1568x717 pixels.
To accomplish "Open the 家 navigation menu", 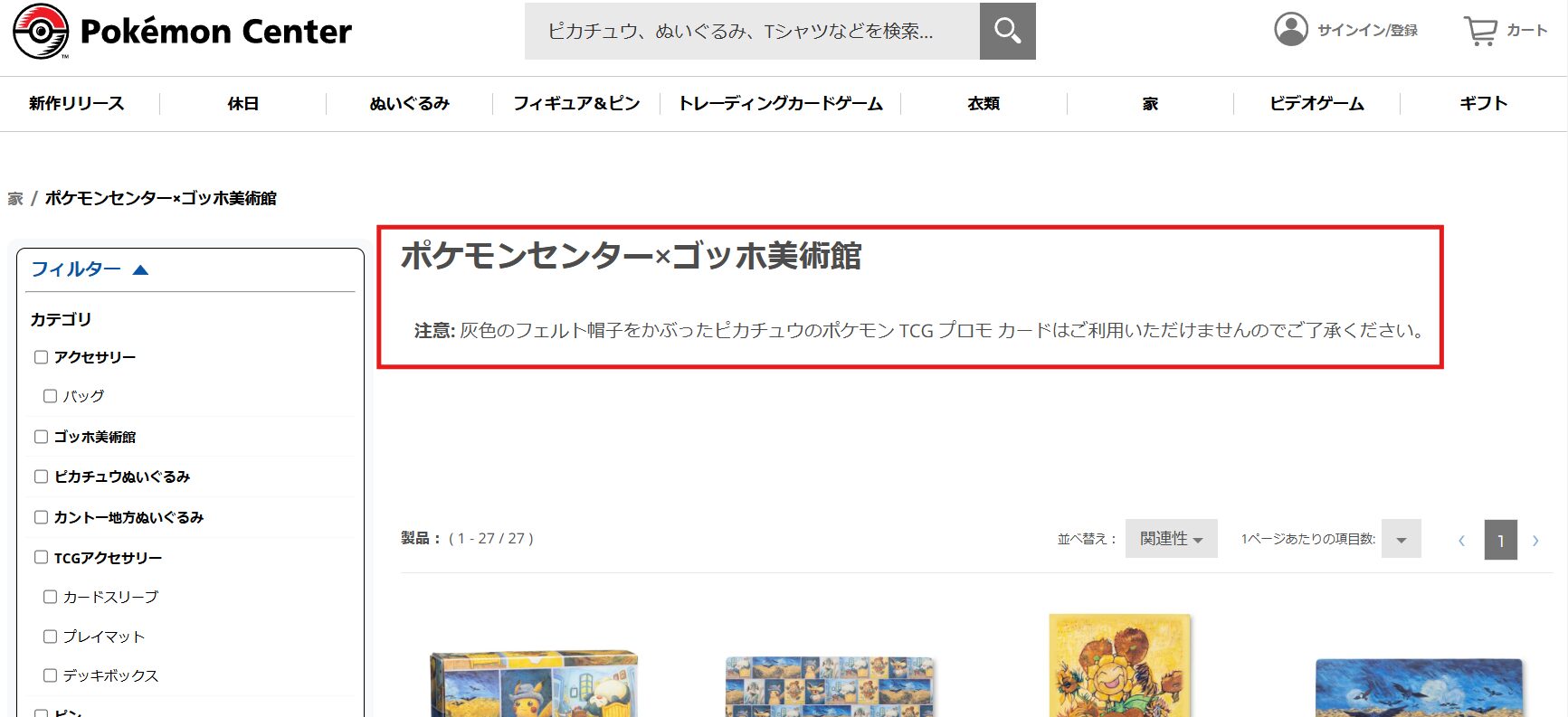I will click(1150, 103).
